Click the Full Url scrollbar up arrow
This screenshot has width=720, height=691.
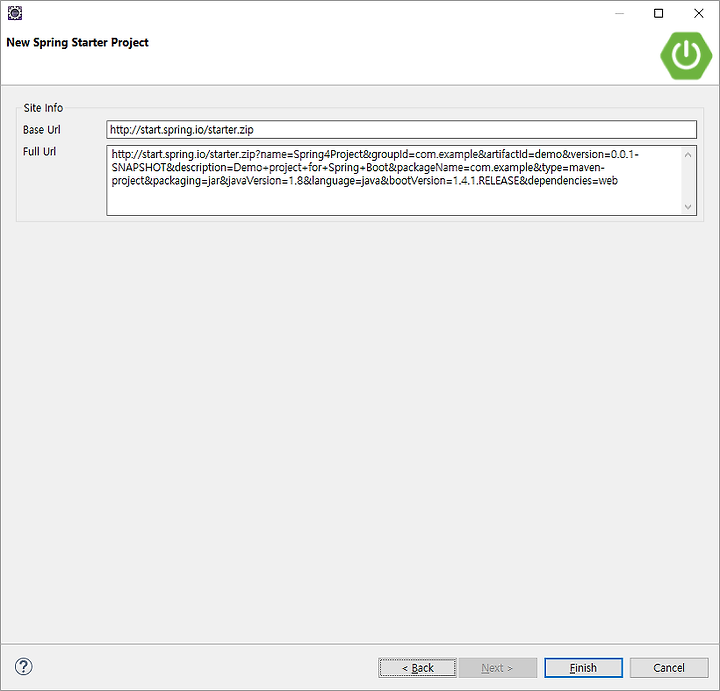tap(688, 155)
